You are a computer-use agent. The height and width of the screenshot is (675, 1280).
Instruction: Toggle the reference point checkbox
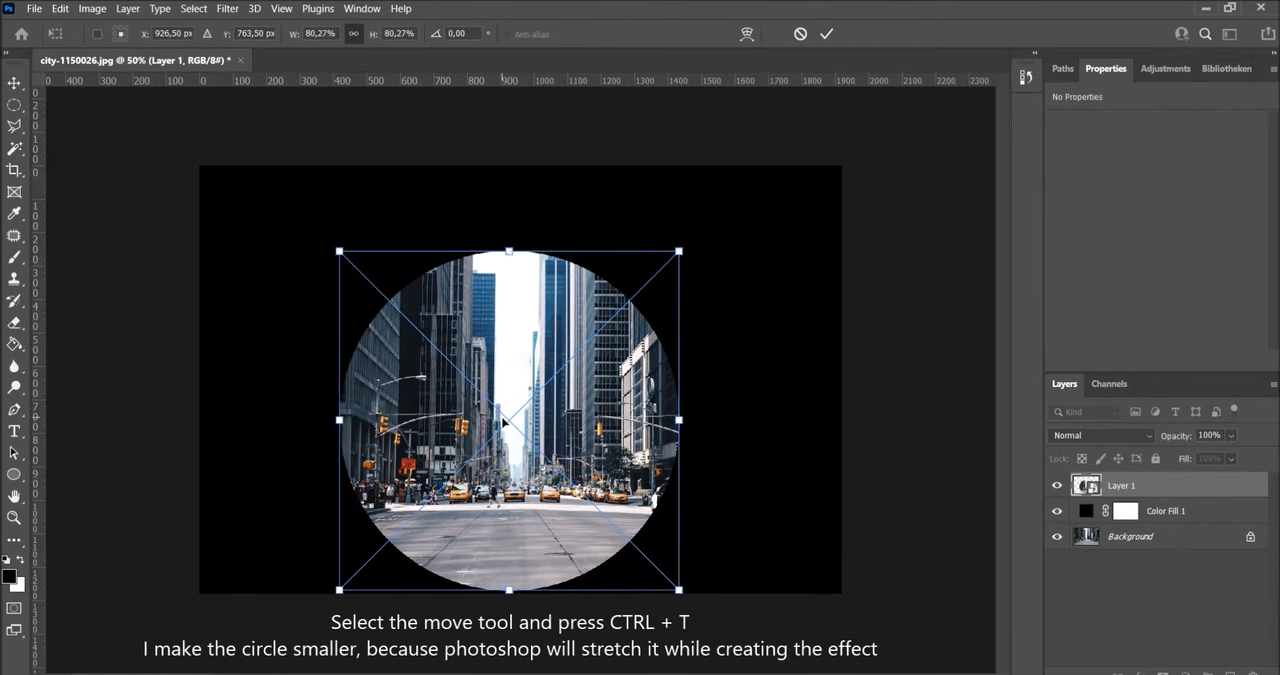[x=97, y=34]
